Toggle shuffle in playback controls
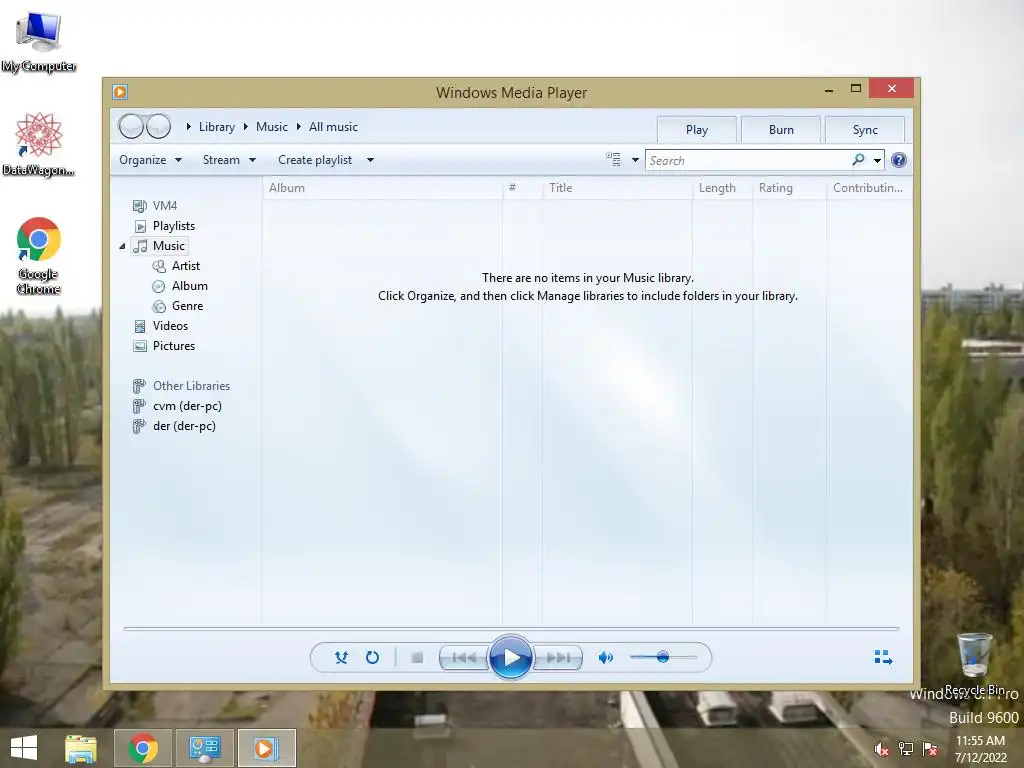Viewport: 1024px width, 768px height. [341, 658]
